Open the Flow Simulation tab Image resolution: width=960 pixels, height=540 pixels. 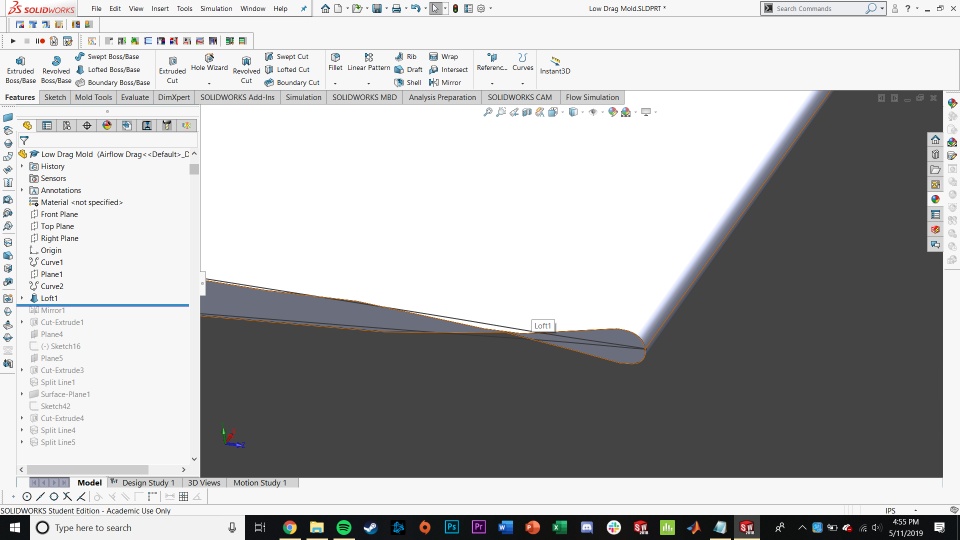click(x=592, y=97)
